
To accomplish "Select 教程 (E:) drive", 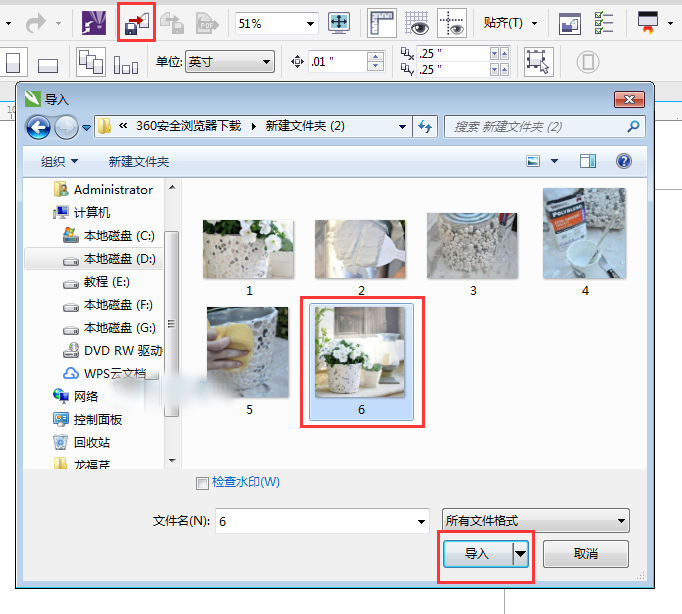I will 97,281.
